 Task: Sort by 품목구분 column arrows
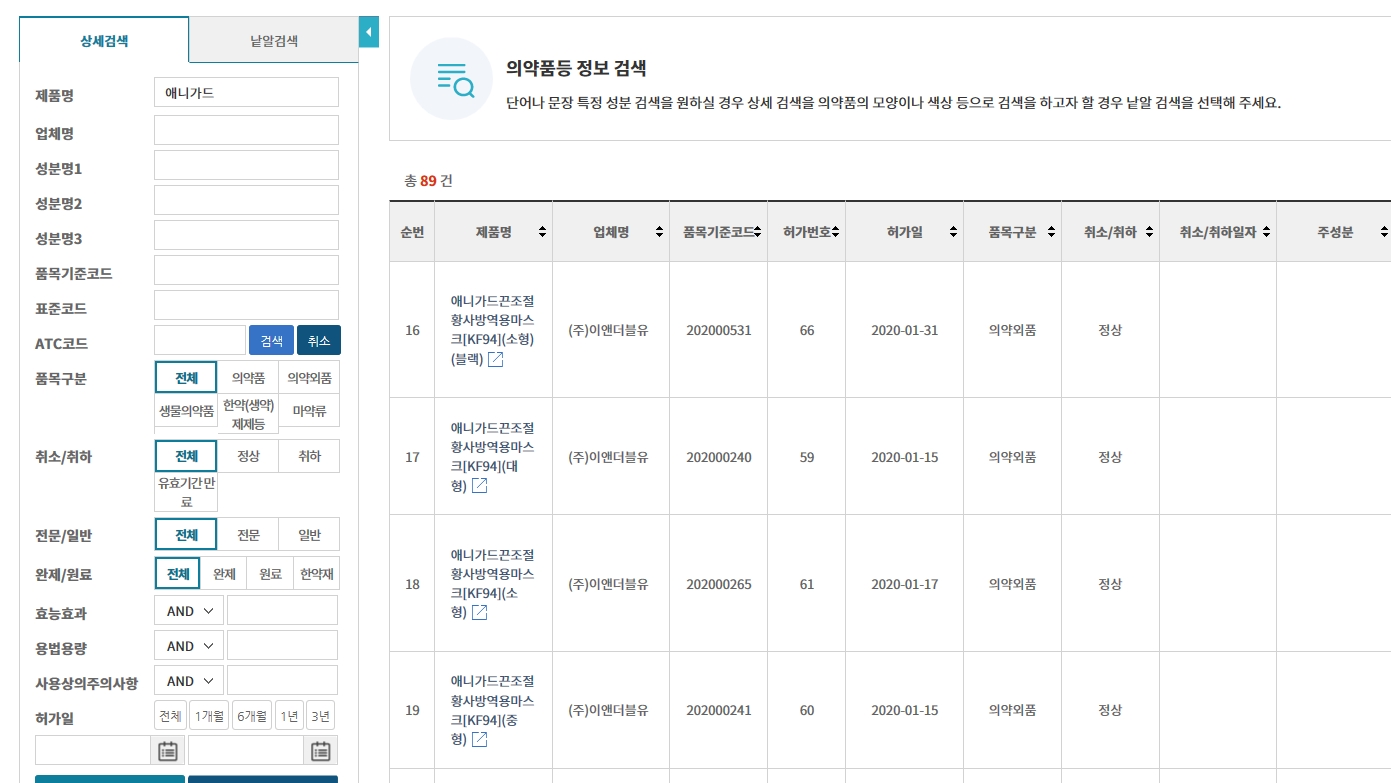coord(1051,232)
